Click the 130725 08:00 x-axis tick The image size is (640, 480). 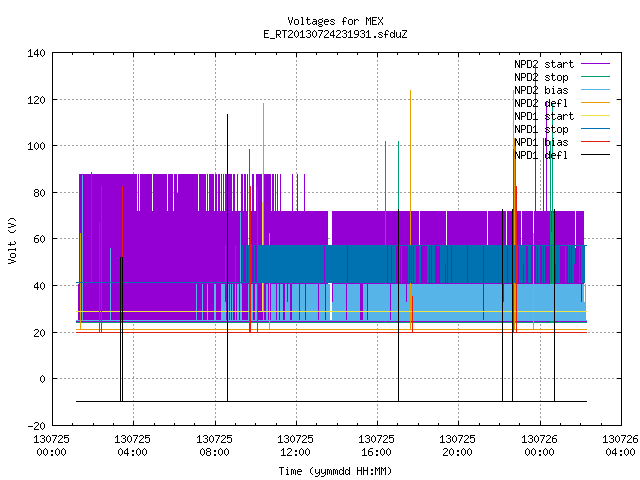214,446
